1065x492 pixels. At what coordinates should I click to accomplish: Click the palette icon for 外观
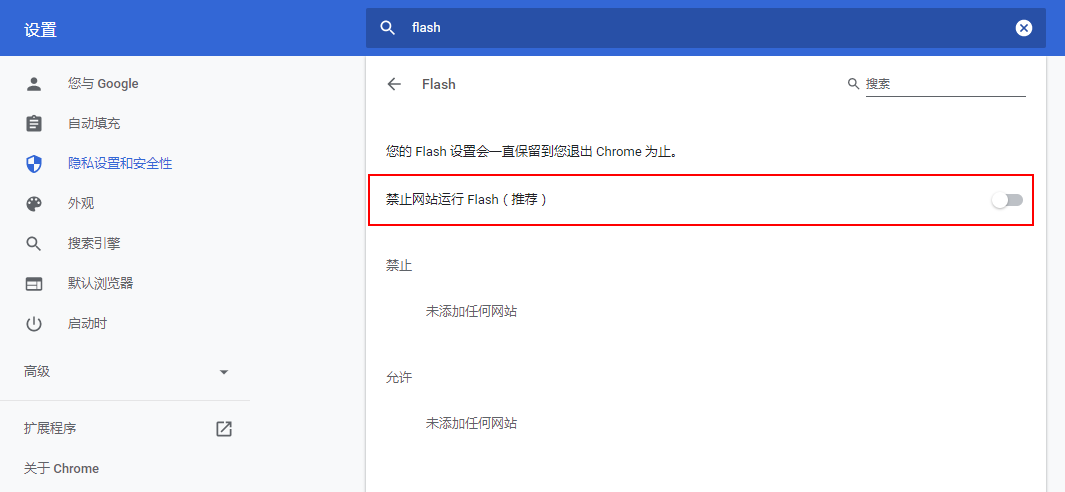[x=34, y=203]
